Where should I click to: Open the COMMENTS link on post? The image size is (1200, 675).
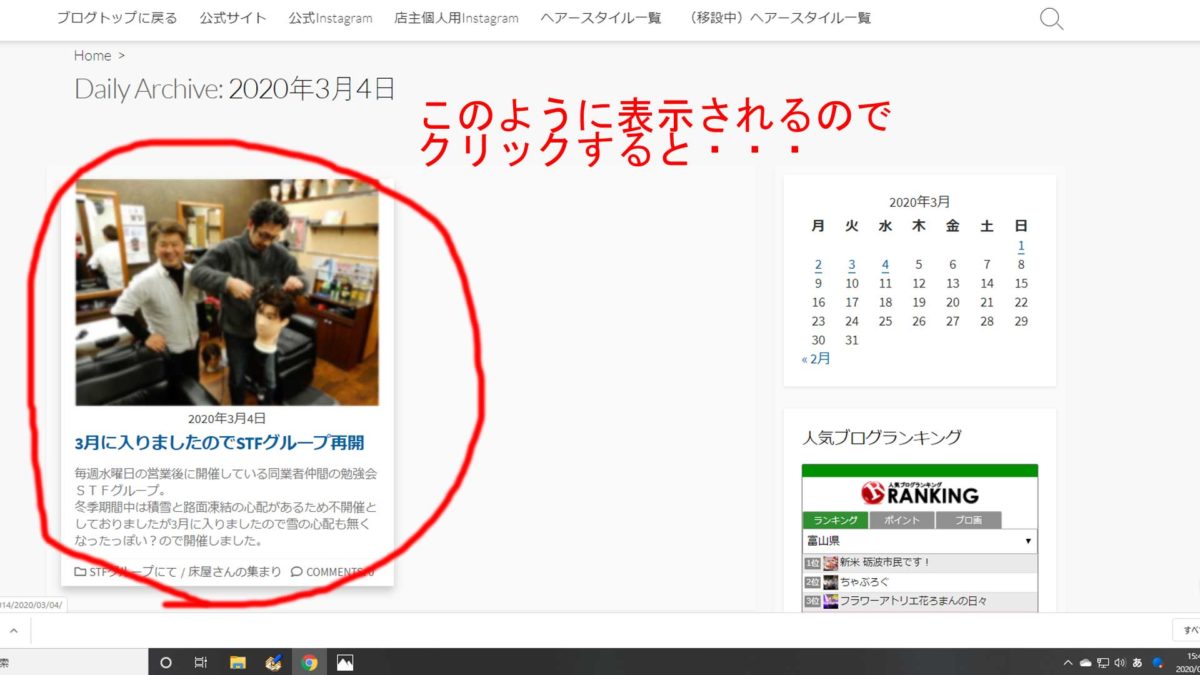click(334, 572)
